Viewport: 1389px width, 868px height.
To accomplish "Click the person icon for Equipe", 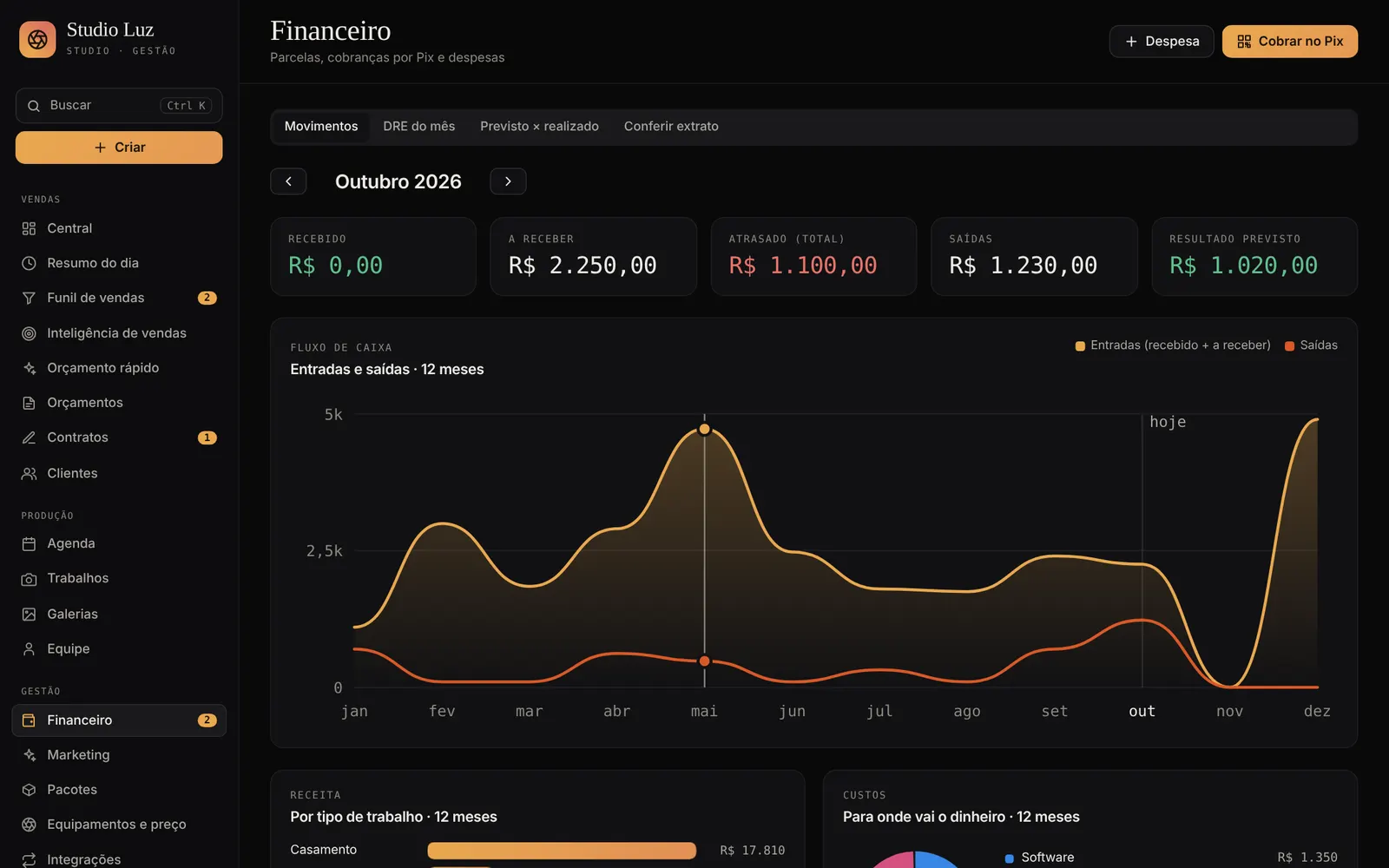I will pos(29,648).
